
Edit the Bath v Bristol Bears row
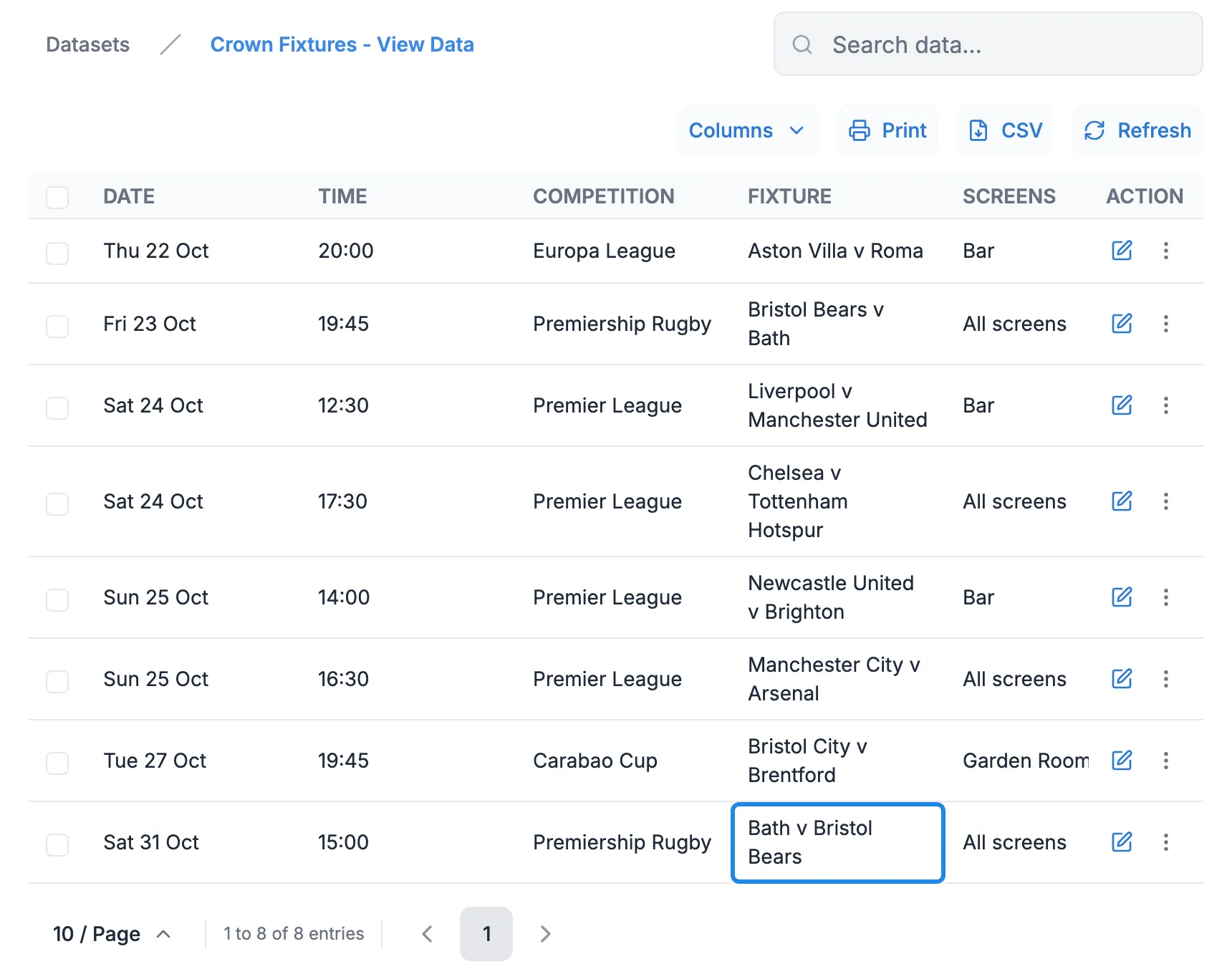1122,842
